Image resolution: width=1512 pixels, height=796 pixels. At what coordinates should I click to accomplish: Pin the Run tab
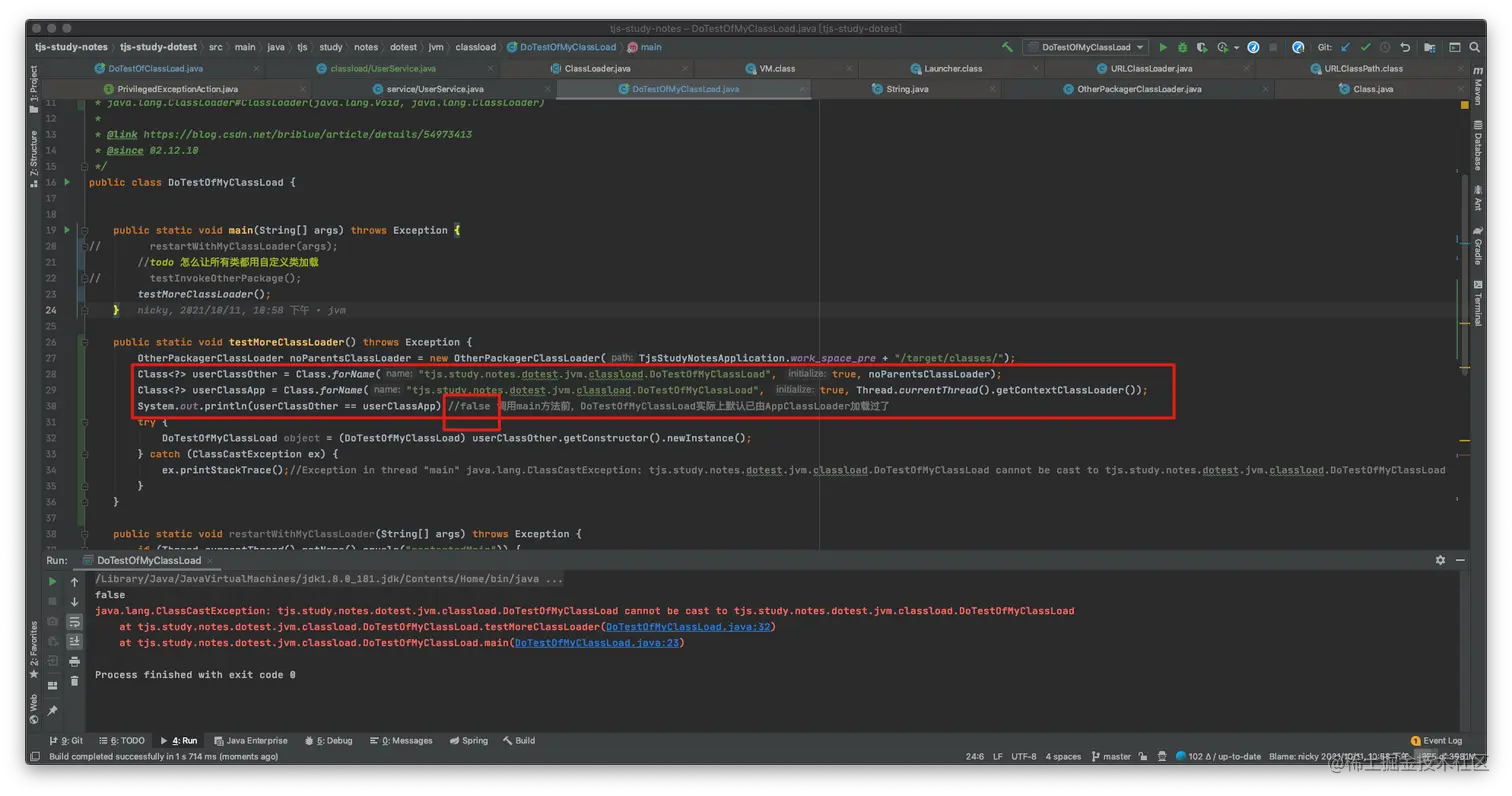pyautogui.click(x=53, y=711)
